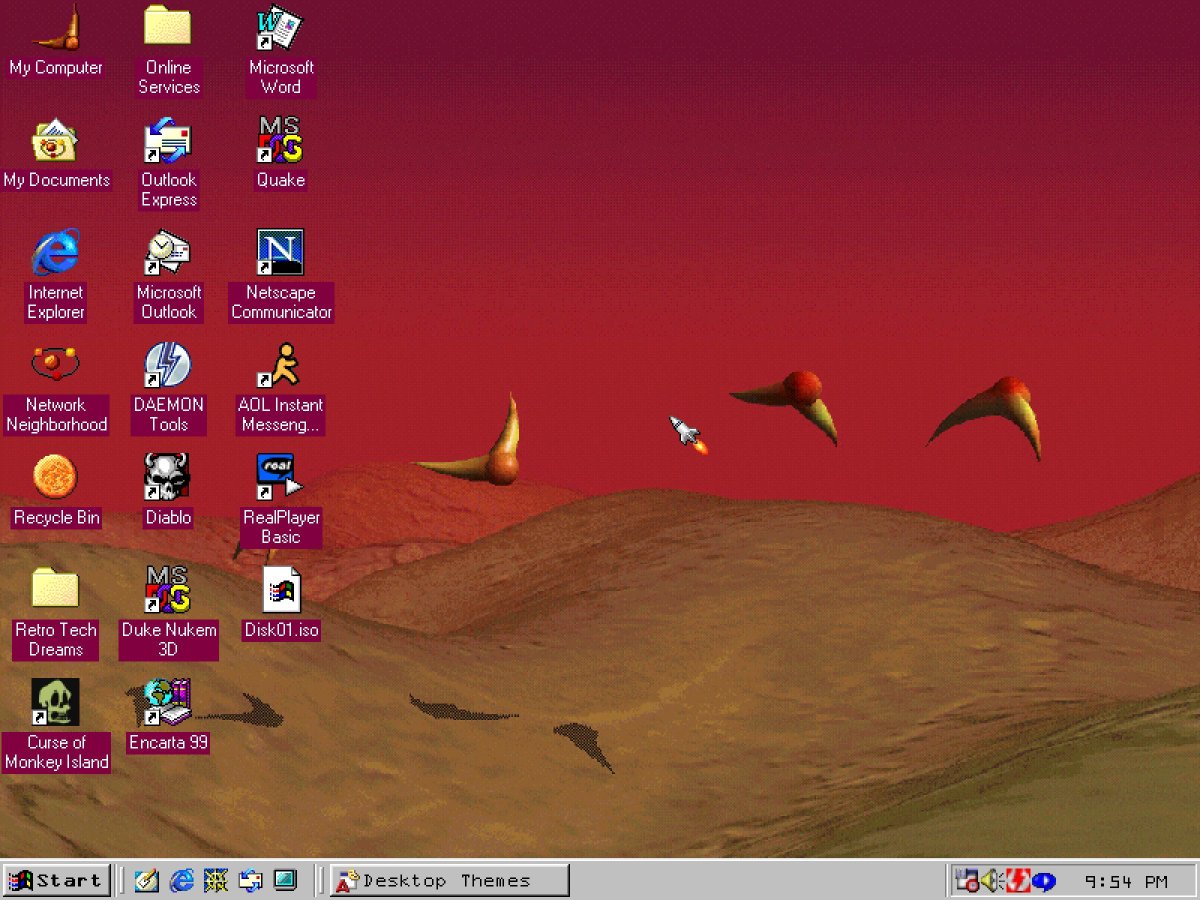The height and width of the screenshot is (900, 1200).
Task: Click the volume speaker tray icon
Action: tap(992, 881)
